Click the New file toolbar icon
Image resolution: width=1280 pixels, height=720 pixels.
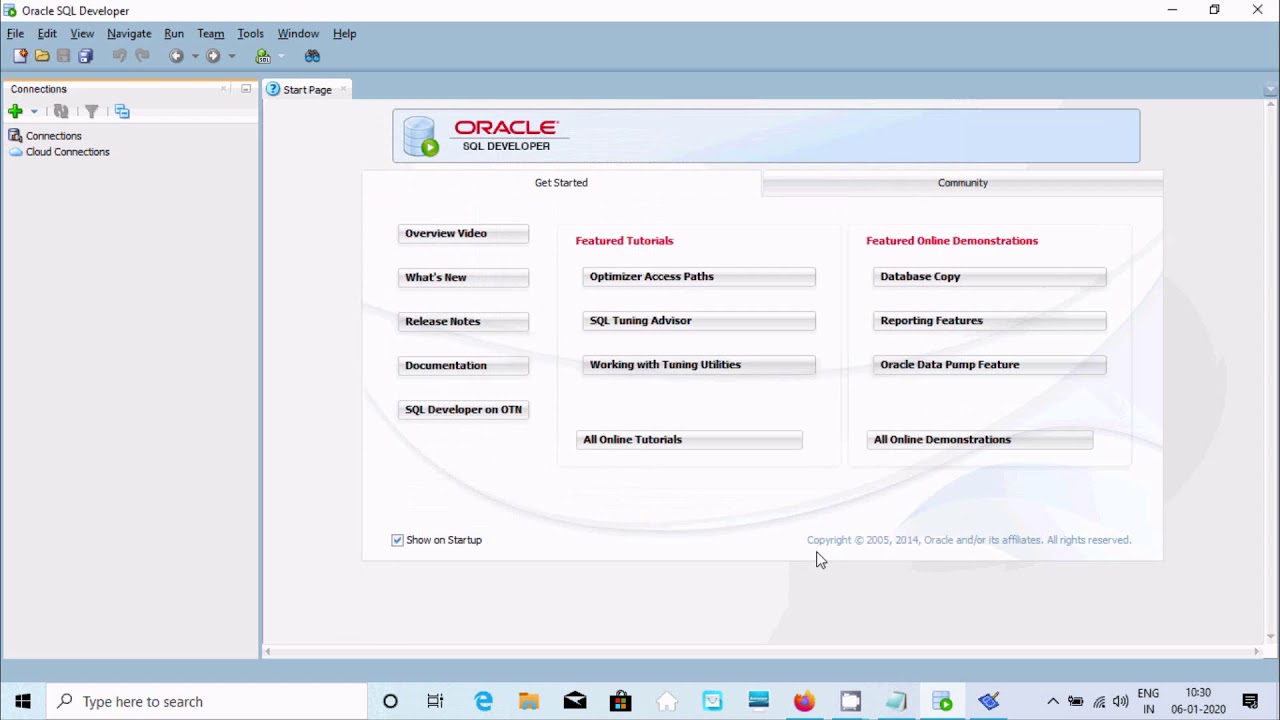tap(20, 56)
